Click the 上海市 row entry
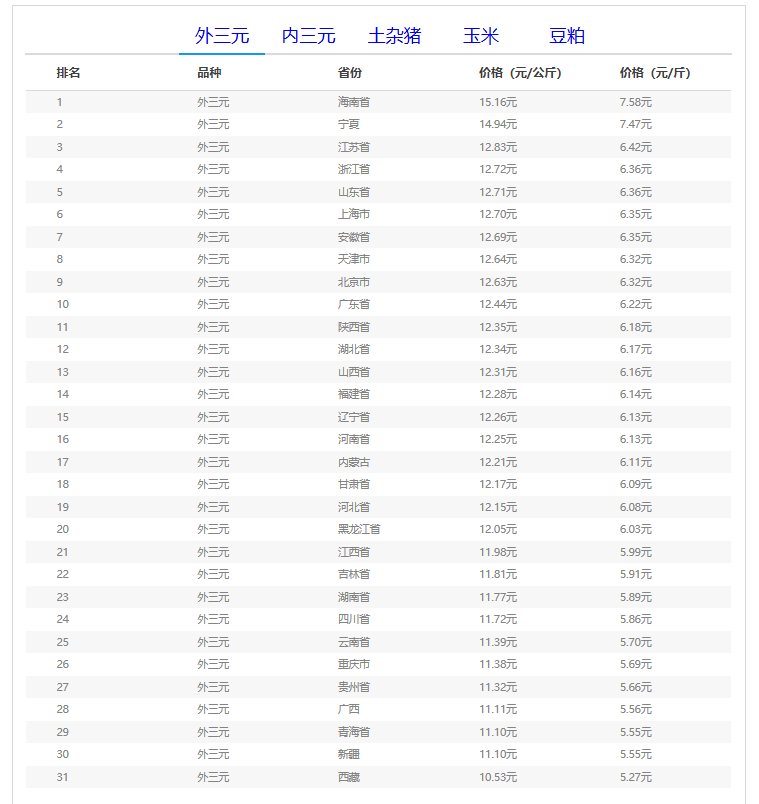Screen dimensions: 759x804 [354, 214]
